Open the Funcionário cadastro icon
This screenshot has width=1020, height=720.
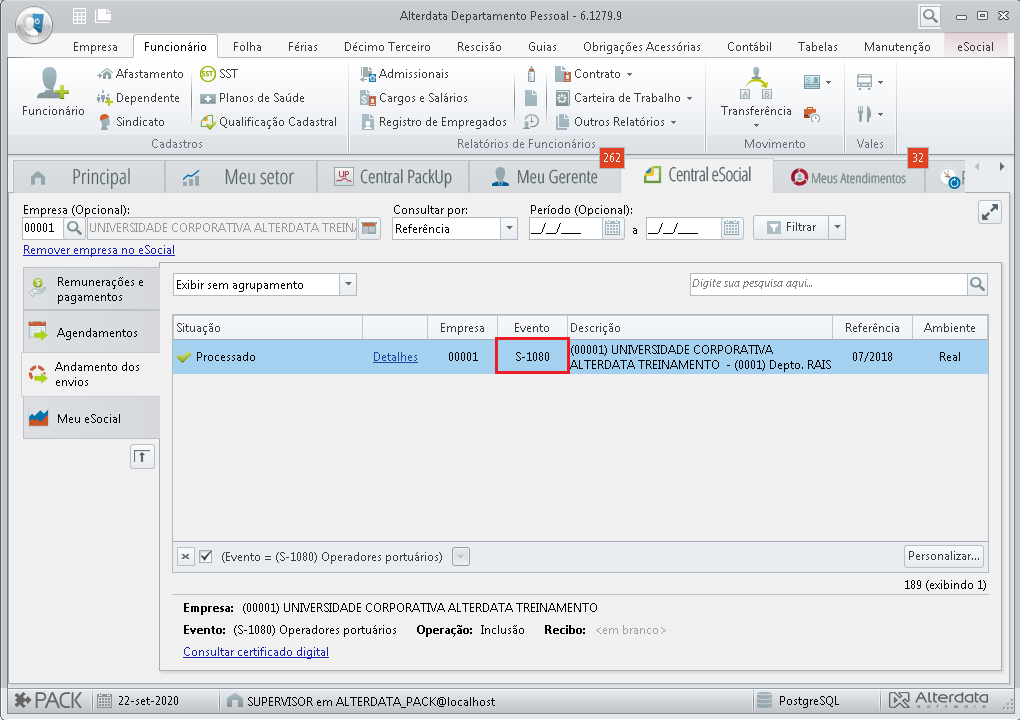[x=53, y=92]
